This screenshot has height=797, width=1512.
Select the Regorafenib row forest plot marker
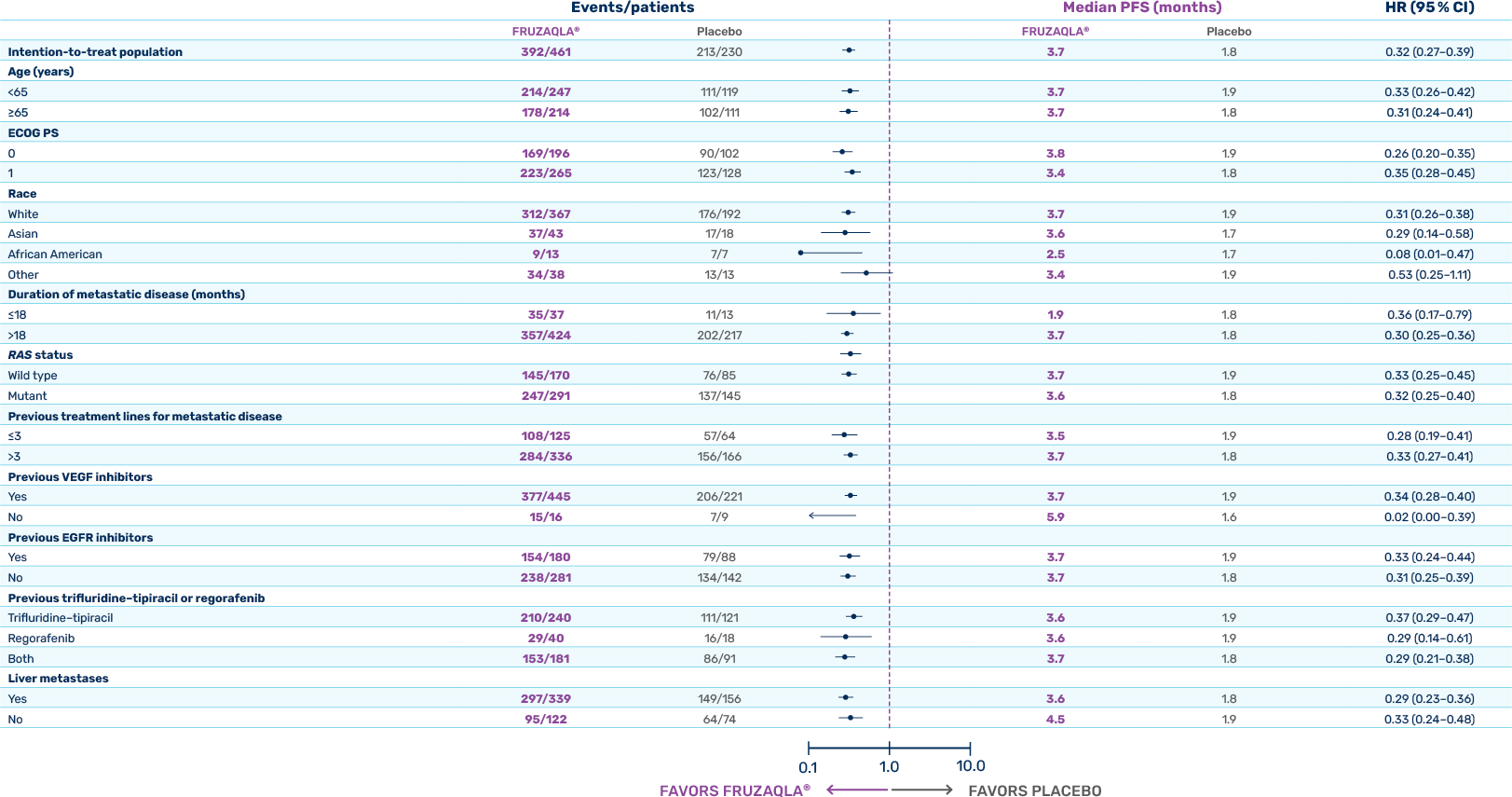pyautogui.click(x=845, y=637)
